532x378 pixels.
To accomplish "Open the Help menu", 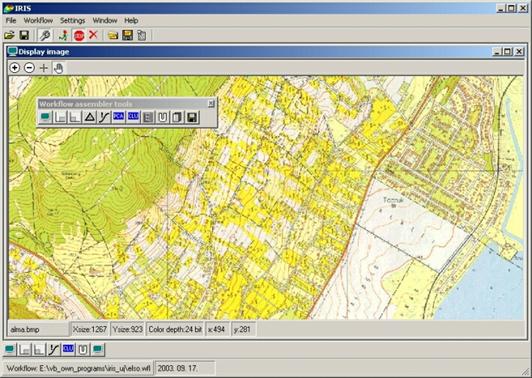I will [131, 21].
